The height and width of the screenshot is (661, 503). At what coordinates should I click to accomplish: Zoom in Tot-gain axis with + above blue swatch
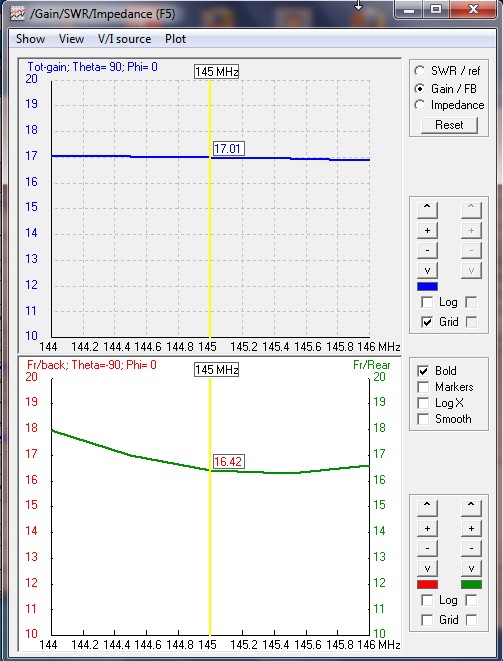(x=427, y=230)
